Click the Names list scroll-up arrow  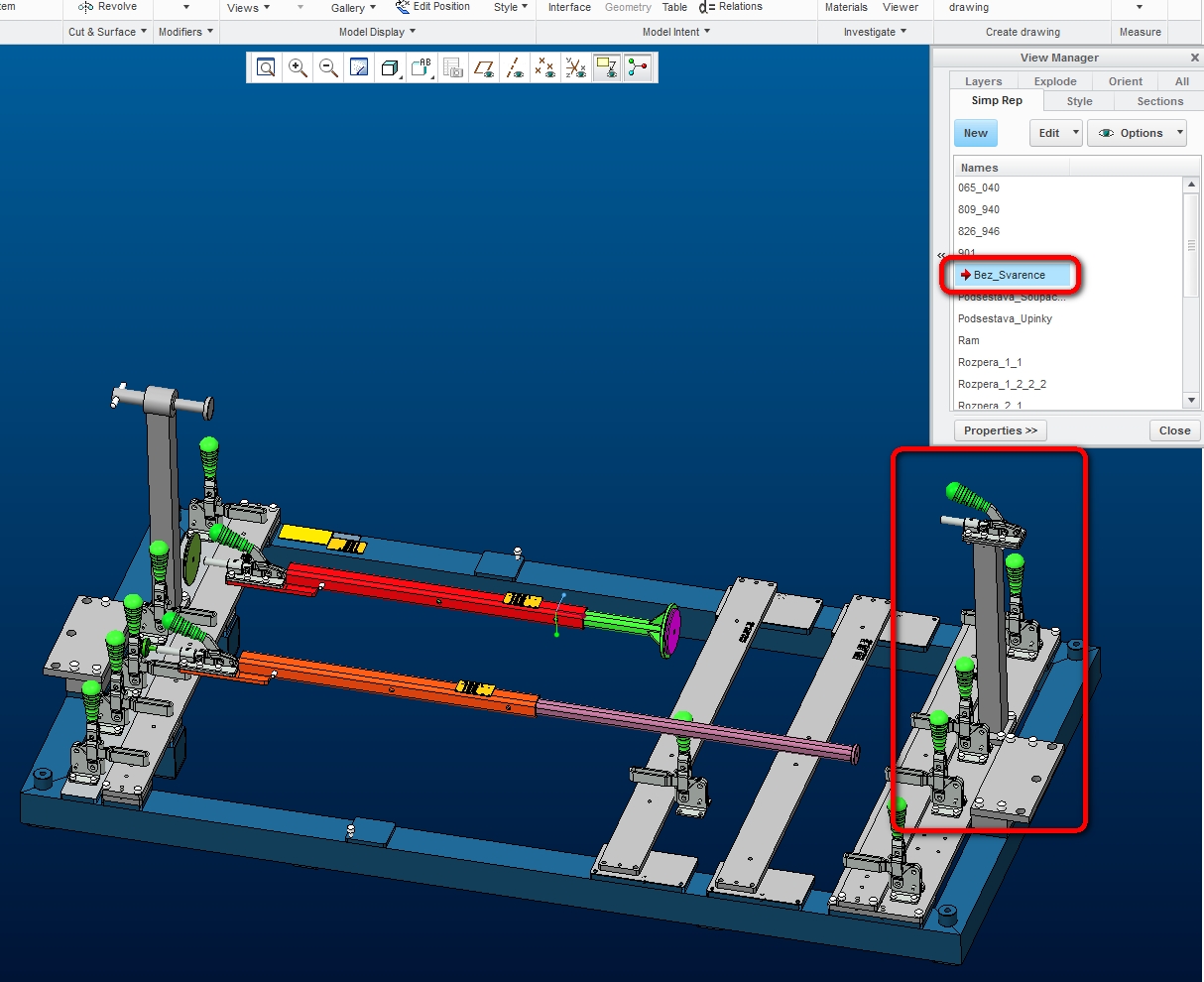click(1192, 185)
